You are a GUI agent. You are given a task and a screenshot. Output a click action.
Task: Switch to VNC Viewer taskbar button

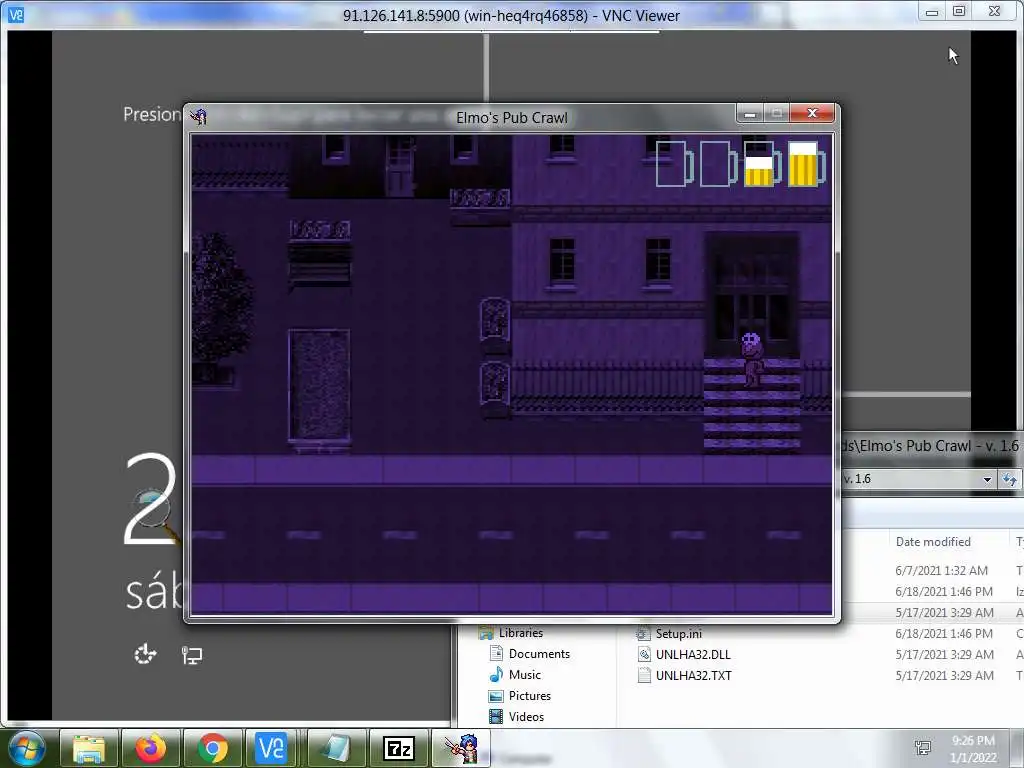tap(272, 748)
